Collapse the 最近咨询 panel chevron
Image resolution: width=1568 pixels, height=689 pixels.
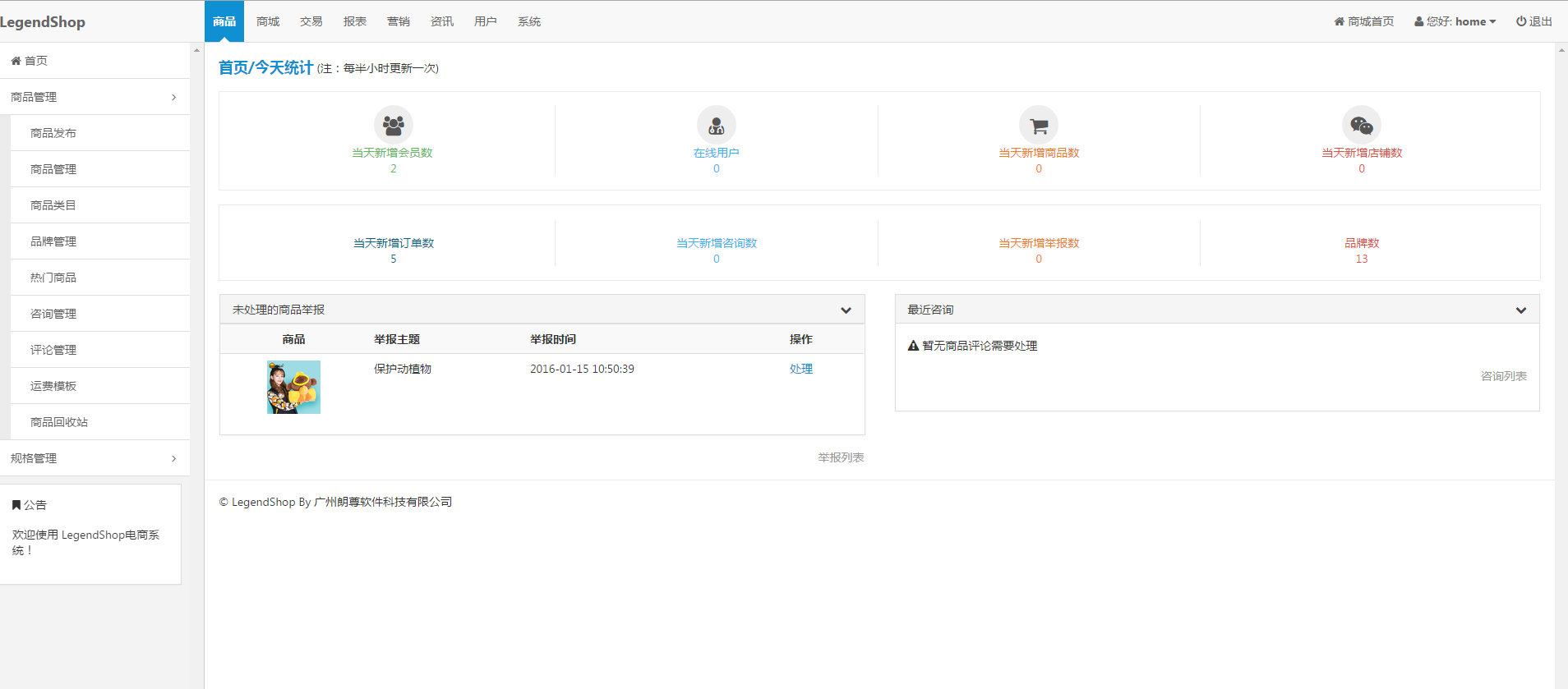tap(1521, 310)
